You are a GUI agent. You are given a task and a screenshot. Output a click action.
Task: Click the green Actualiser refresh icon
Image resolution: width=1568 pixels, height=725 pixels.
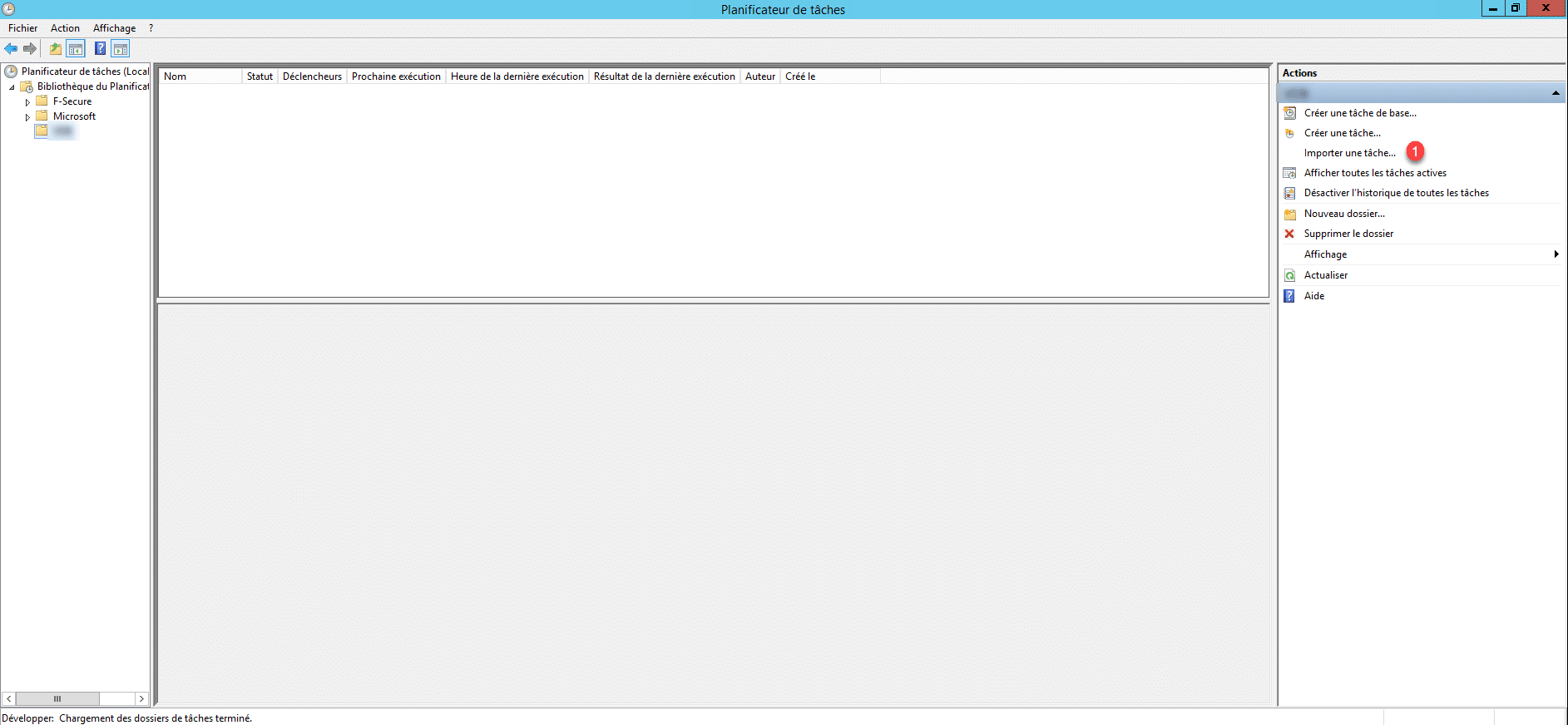[1289, 275]
